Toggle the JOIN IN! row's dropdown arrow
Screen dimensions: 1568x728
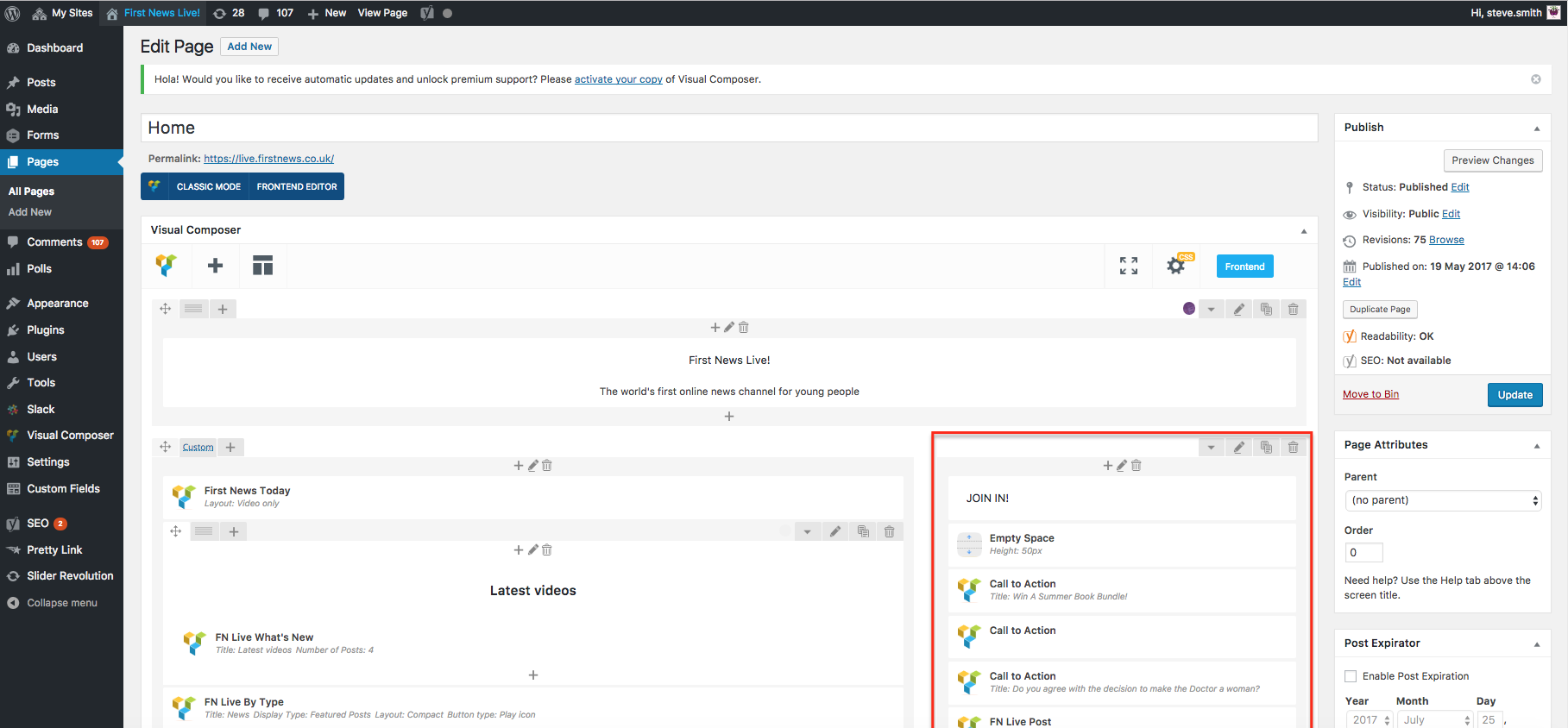(x=1212, y=447)
